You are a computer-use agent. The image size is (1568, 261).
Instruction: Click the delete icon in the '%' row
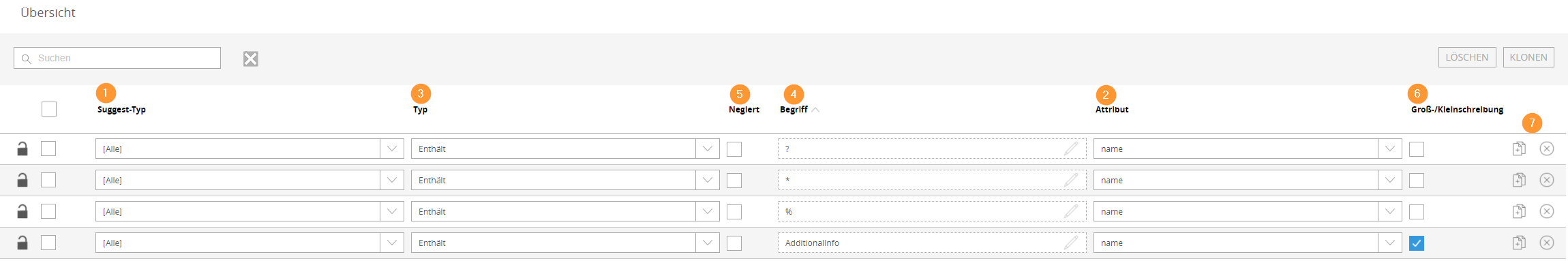(1547, 211)
